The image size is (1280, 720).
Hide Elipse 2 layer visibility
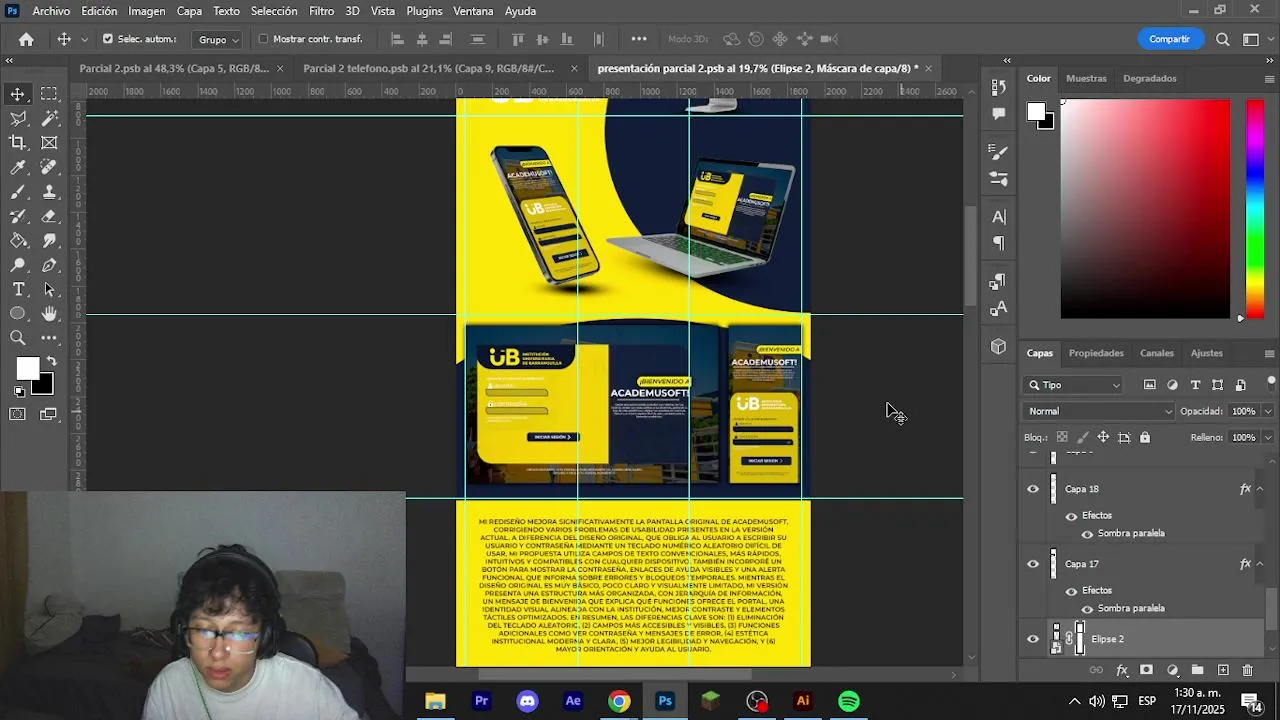[x=1033, y=639]
